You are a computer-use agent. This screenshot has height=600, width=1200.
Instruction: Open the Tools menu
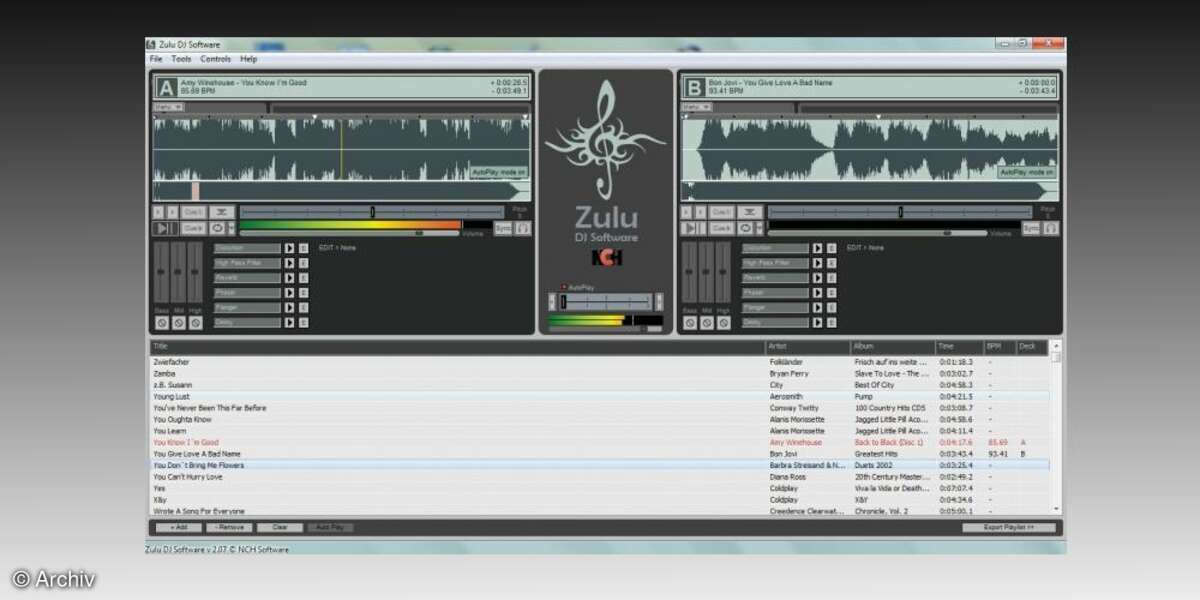pyautogui.click(x=180, y=58)
